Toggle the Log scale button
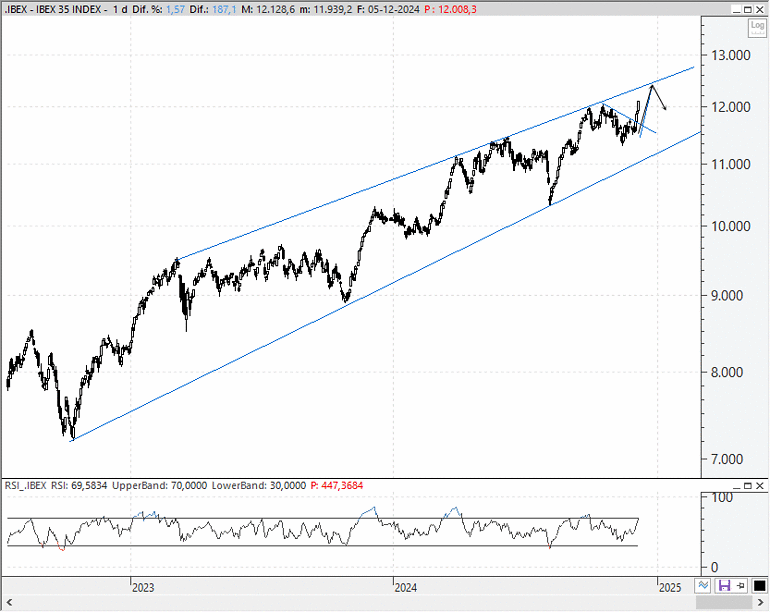Image resolution: width=770 pixels, height=612 pixels. pyautogui.click(x=757, y=28)
